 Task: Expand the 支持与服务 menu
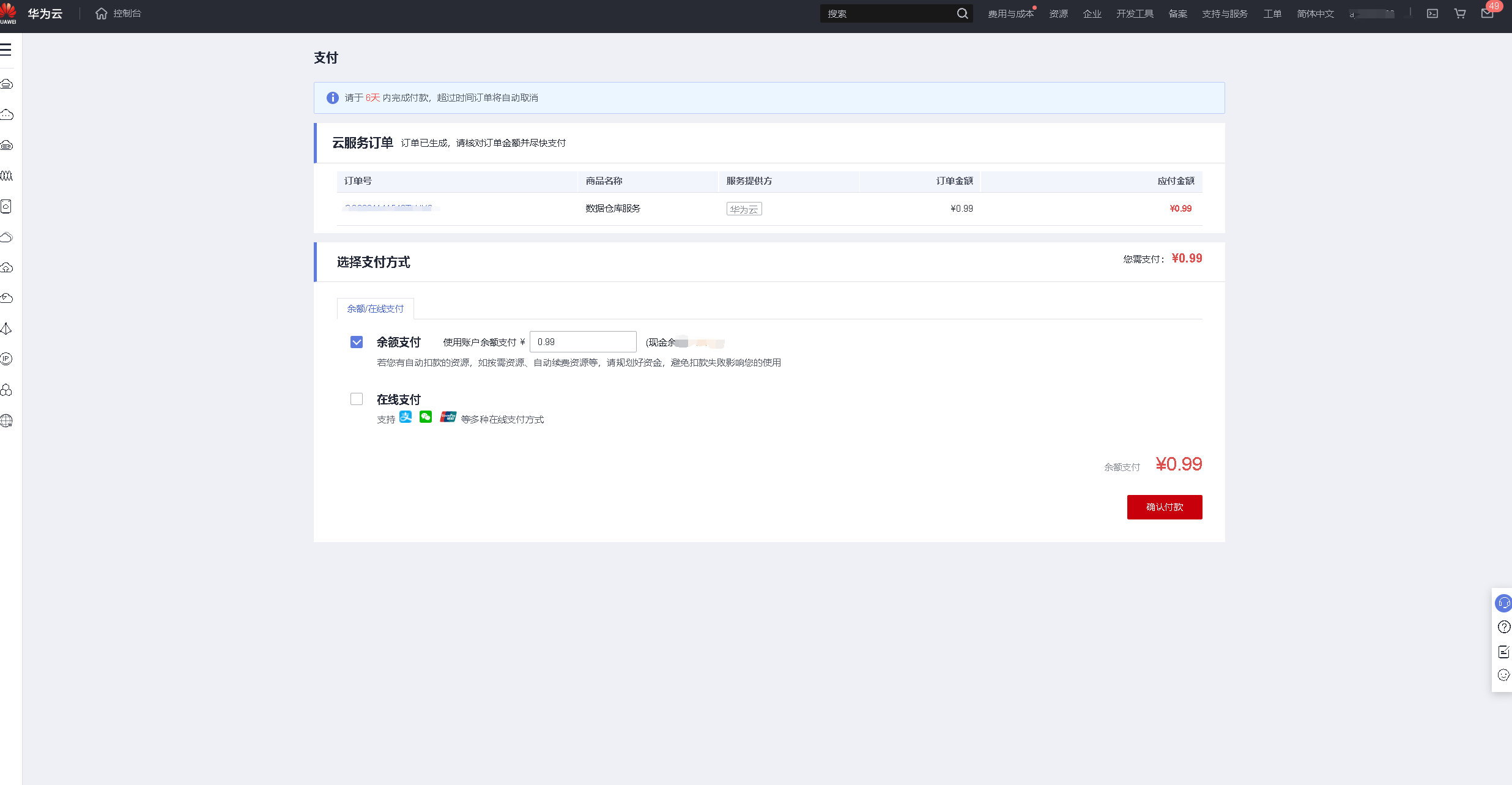tap(1225, 13)
